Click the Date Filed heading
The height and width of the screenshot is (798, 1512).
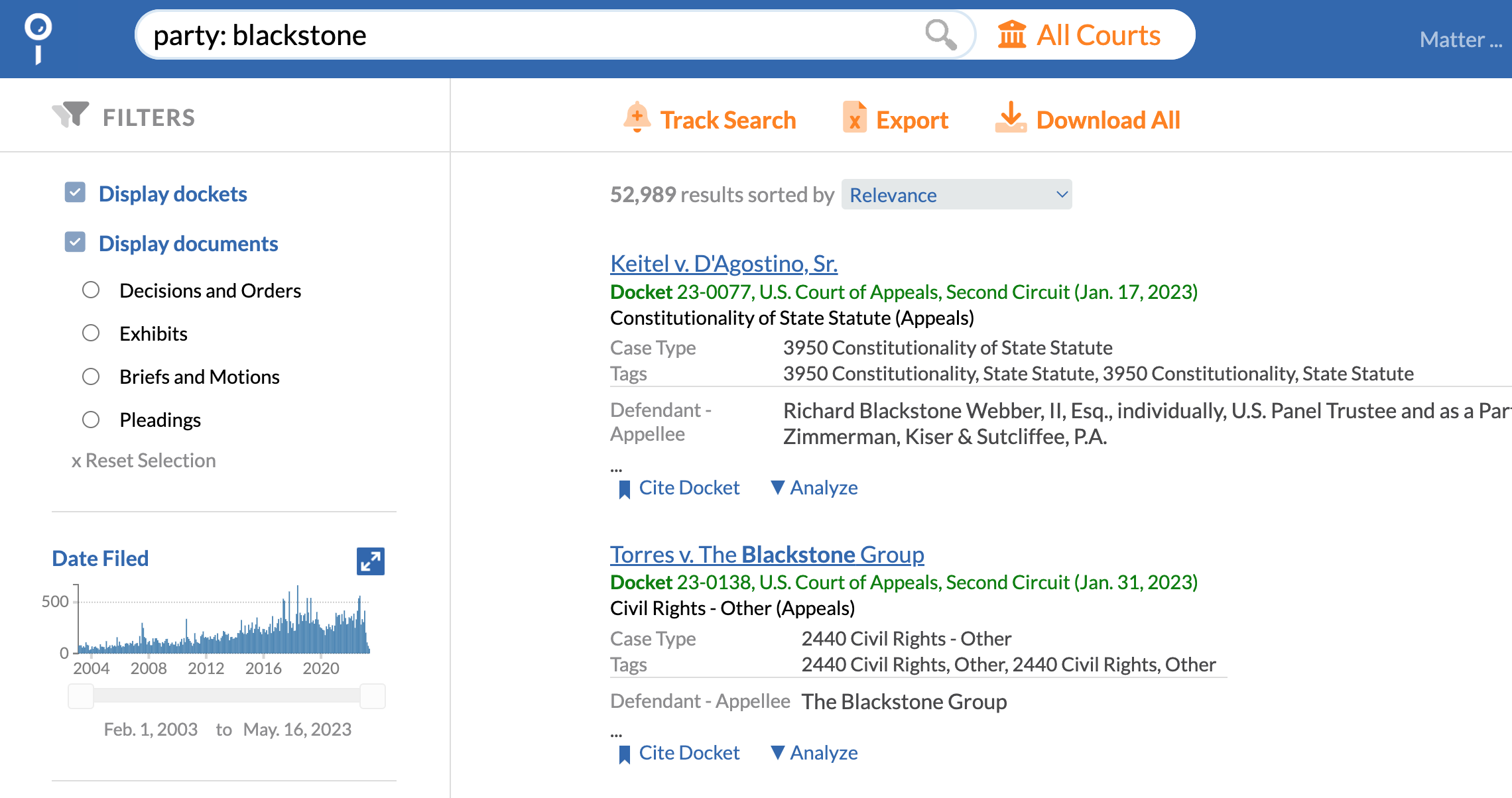point(100,558)
